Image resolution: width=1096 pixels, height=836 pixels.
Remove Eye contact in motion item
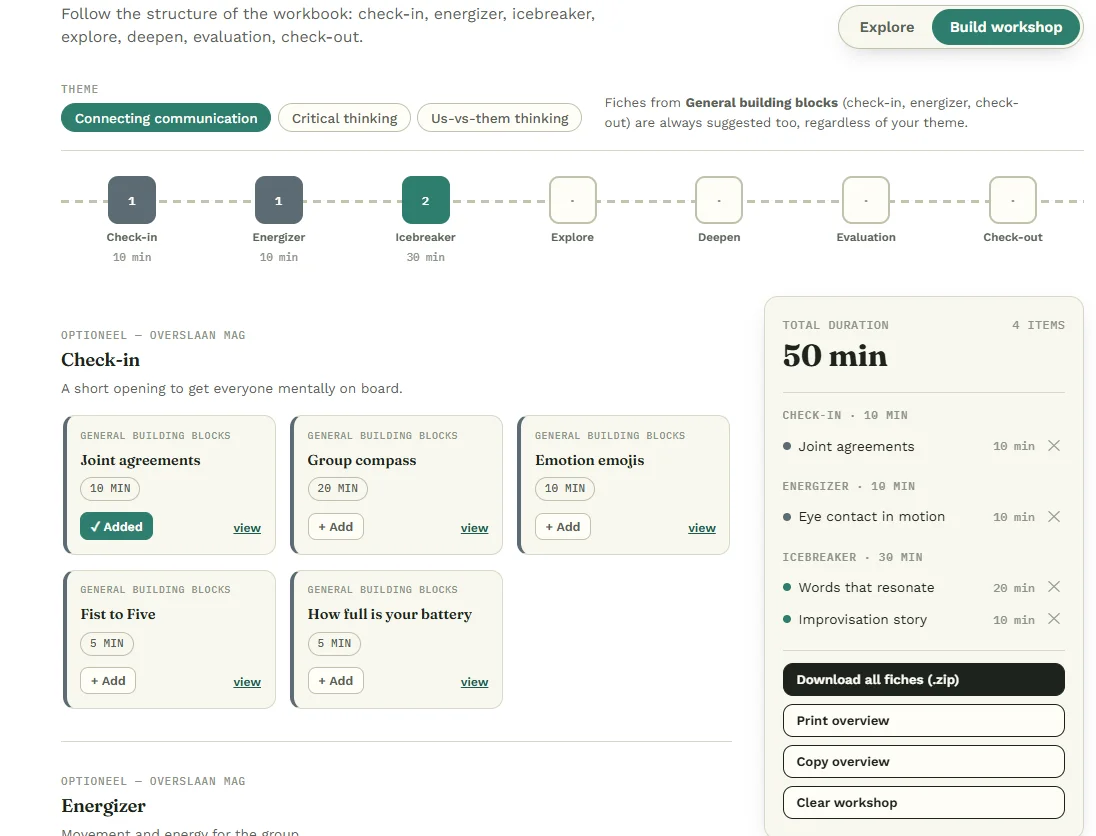coord(1054,517)
